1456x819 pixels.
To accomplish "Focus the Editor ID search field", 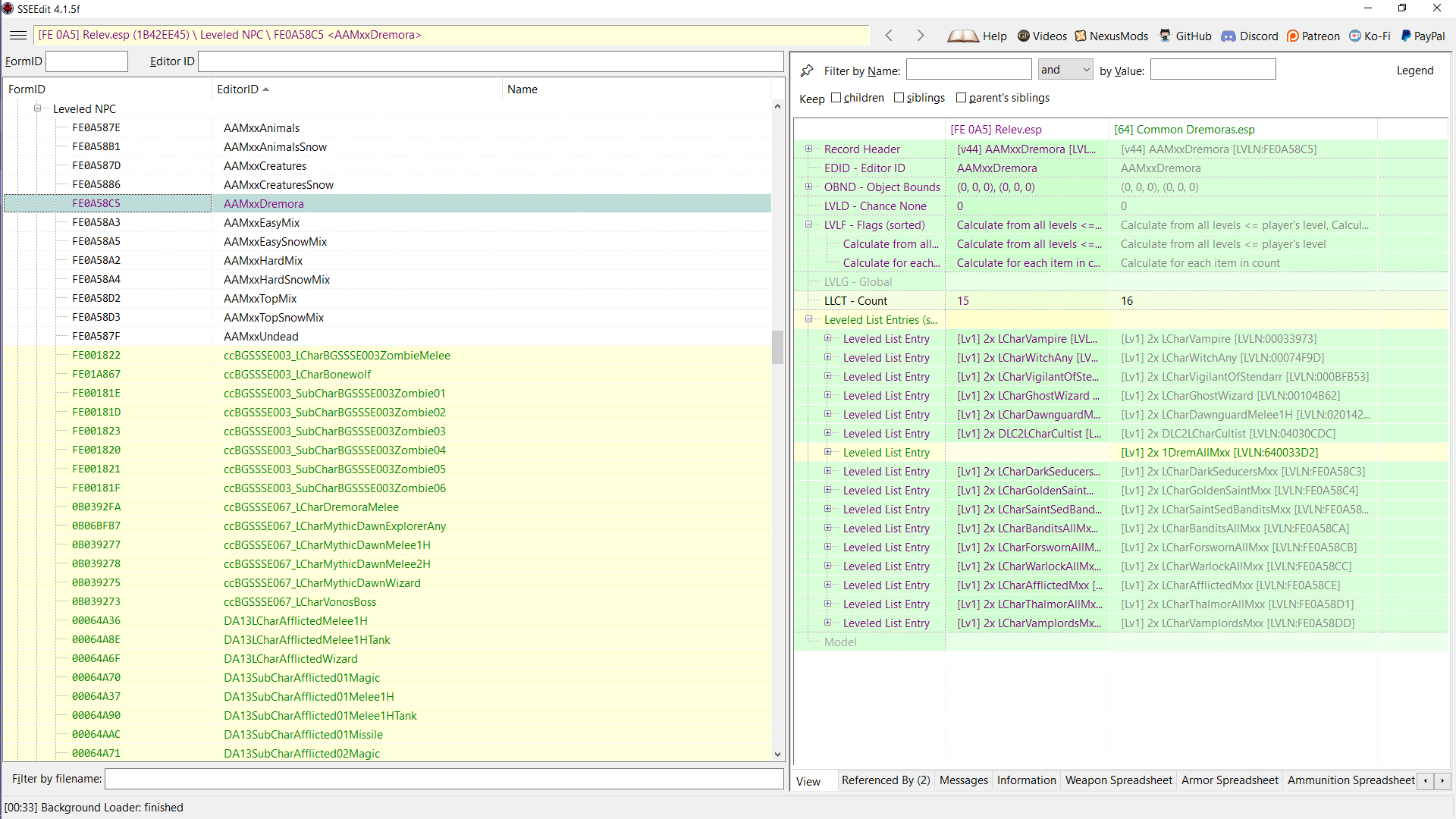I will pos(491,61).
